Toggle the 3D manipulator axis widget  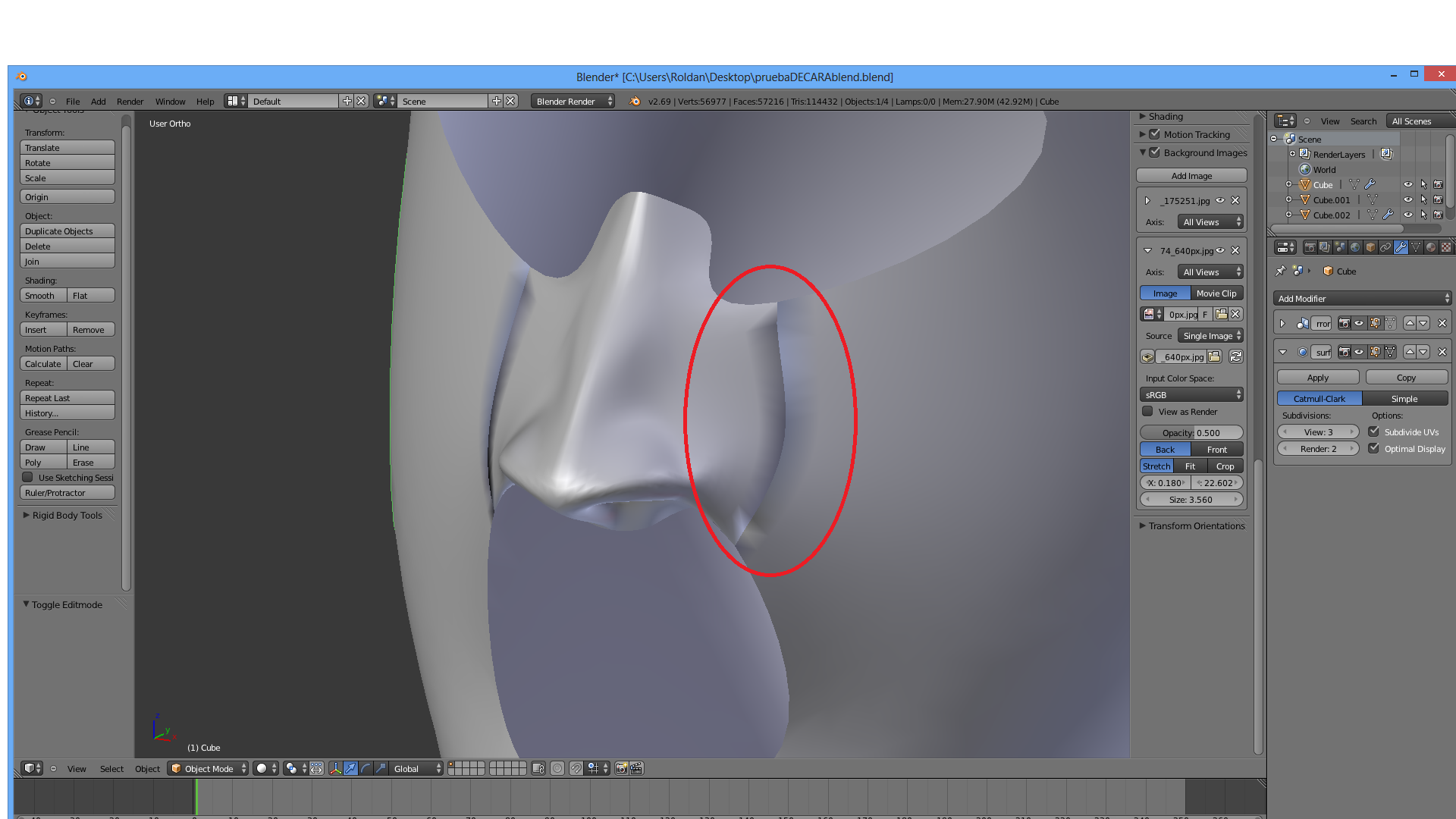[x=335, y=768]
